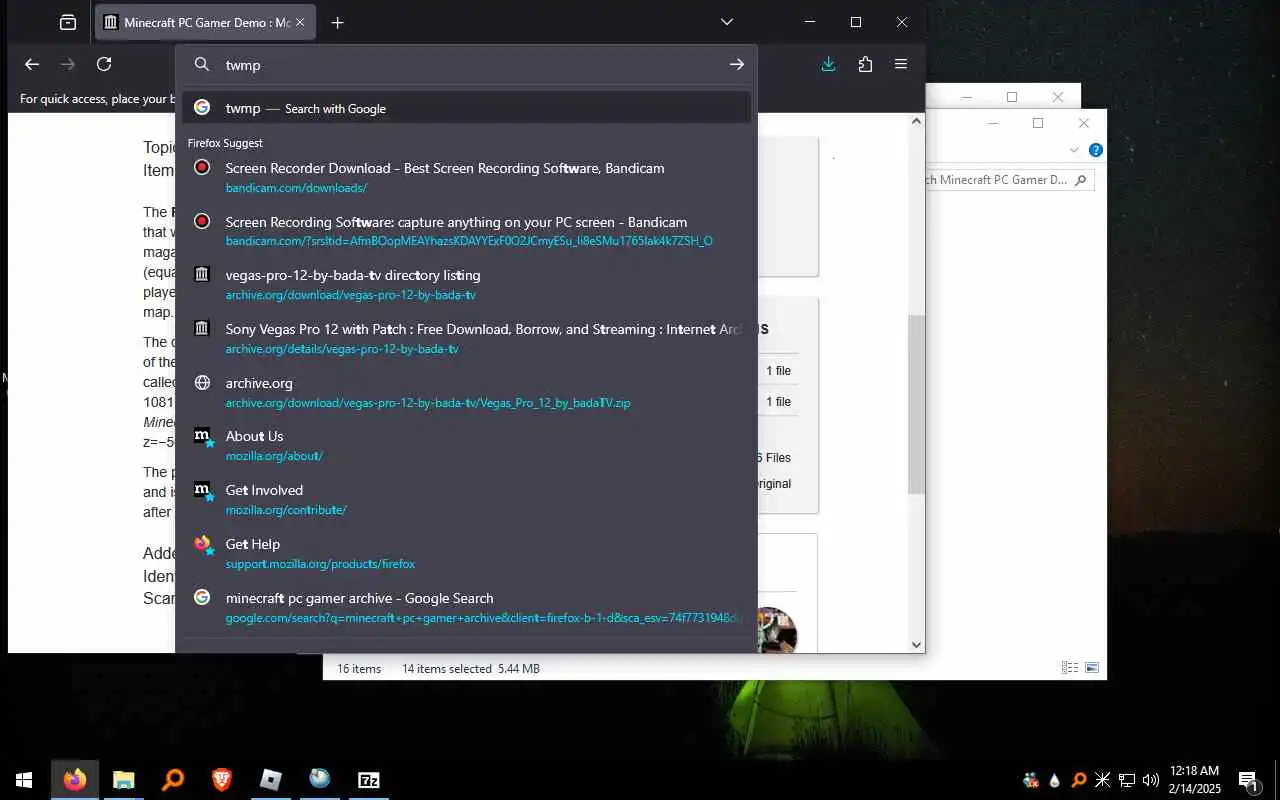This screenshot has height=800, width=1280.
Task: Click the page scrollbar up arrow
Action: (x=917, y=121)
